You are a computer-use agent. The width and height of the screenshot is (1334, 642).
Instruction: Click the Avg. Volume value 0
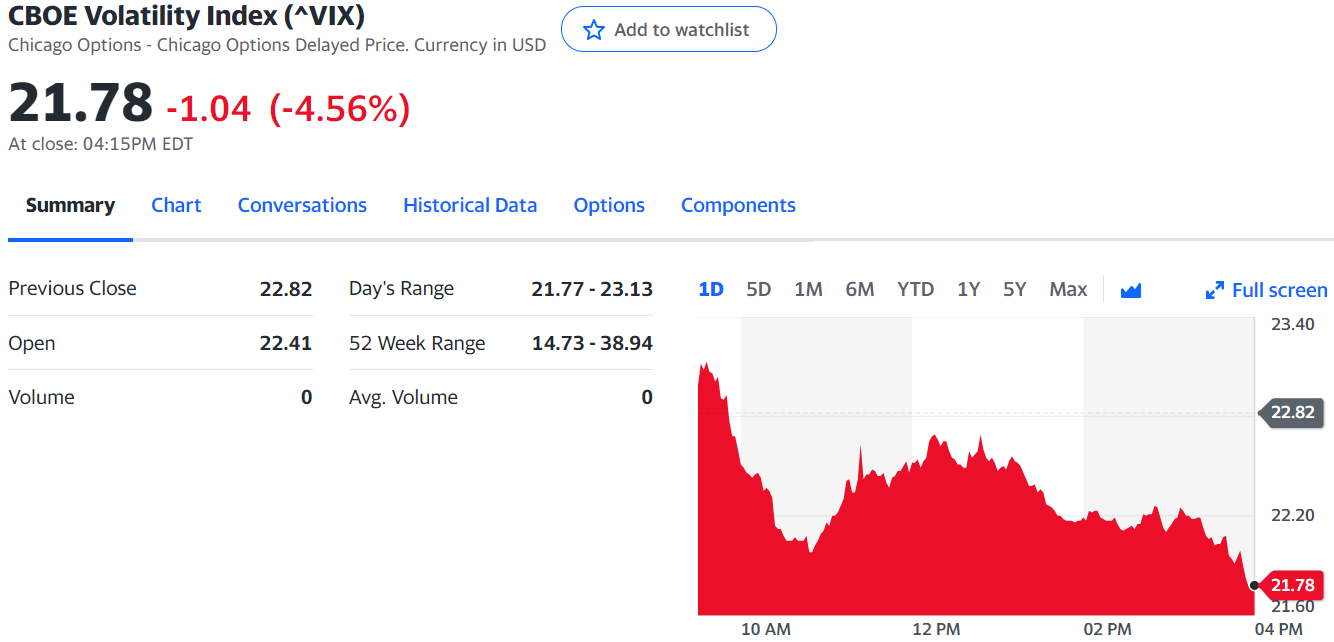coord(647,397)
